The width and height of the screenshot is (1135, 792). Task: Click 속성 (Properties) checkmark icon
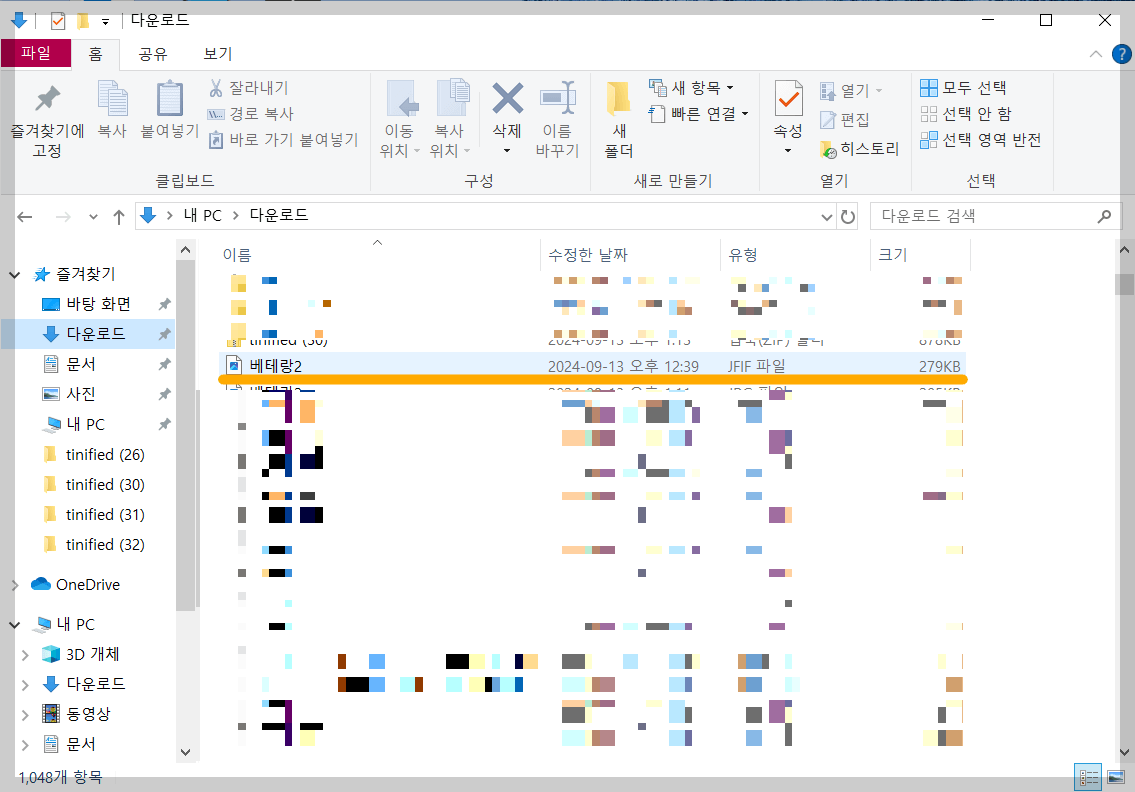tap(788, 99)
